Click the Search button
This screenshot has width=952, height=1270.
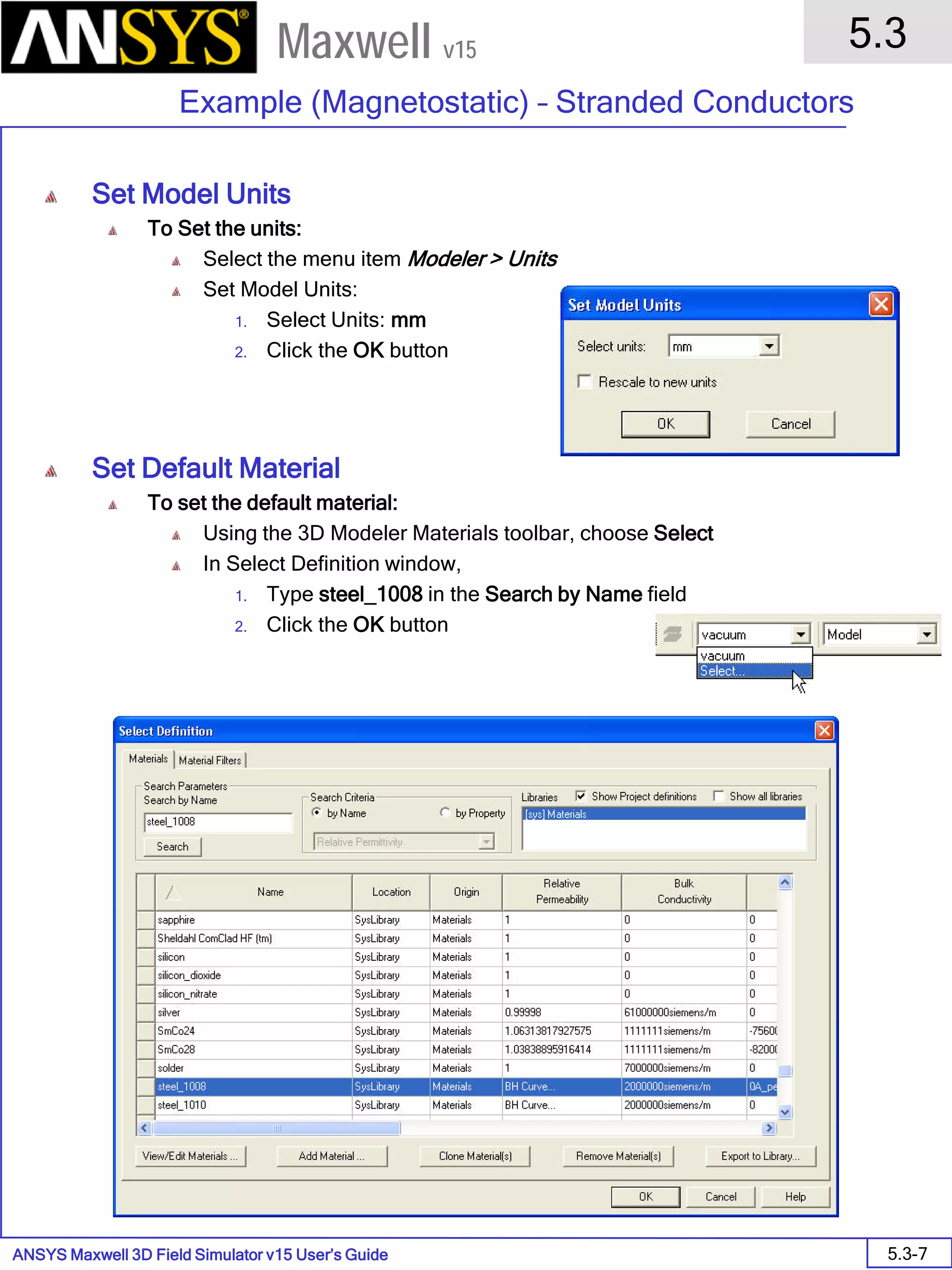[x=172, y=846]
